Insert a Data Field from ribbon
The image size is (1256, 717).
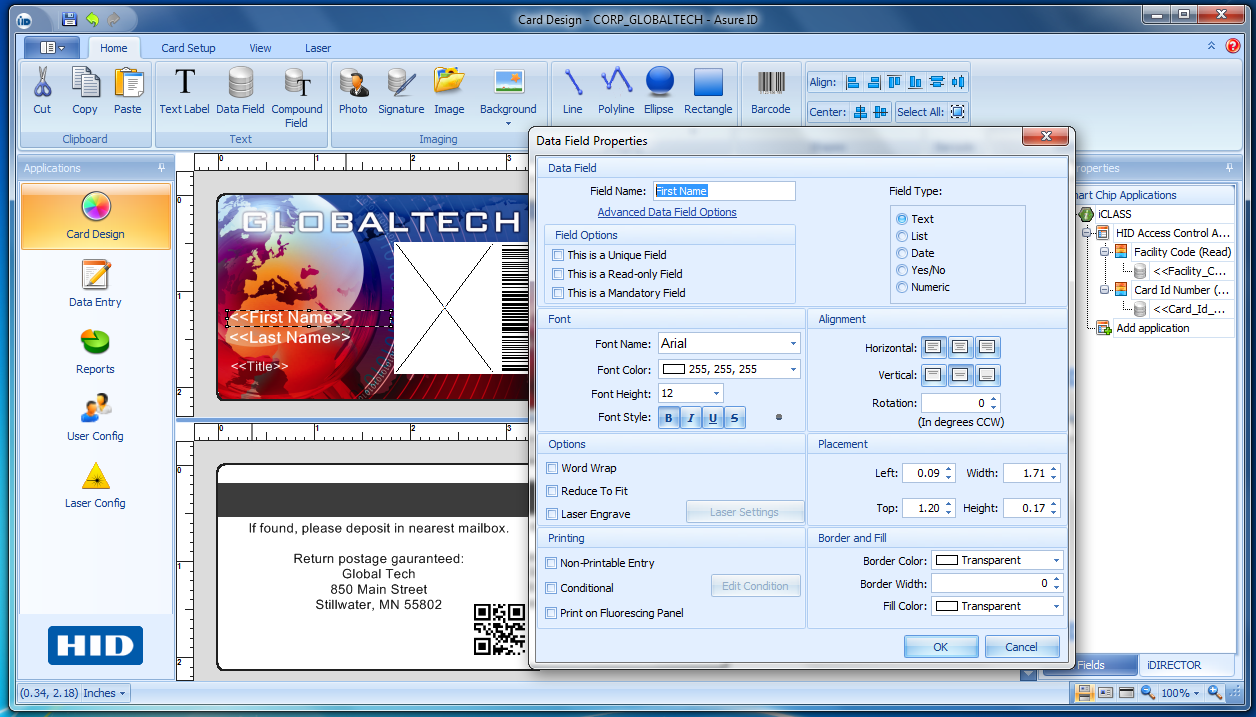click(240, 91)
